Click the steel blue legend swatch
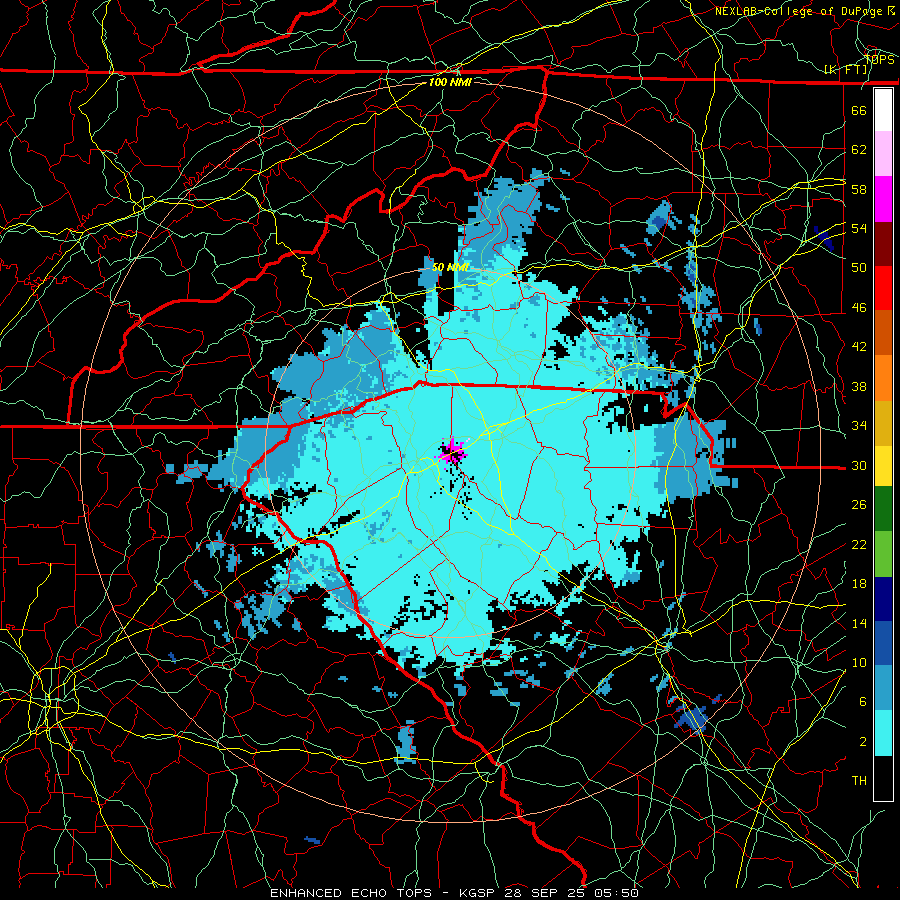 883,688
